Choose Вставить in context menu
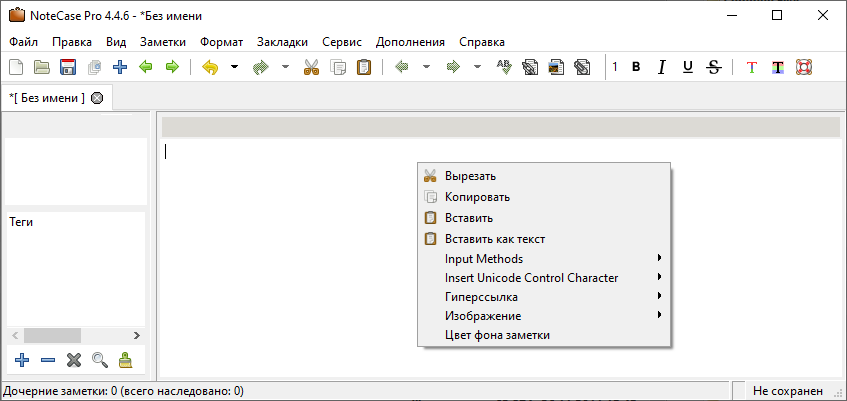The width and height of the screenshot is (847, 401). 544,218
